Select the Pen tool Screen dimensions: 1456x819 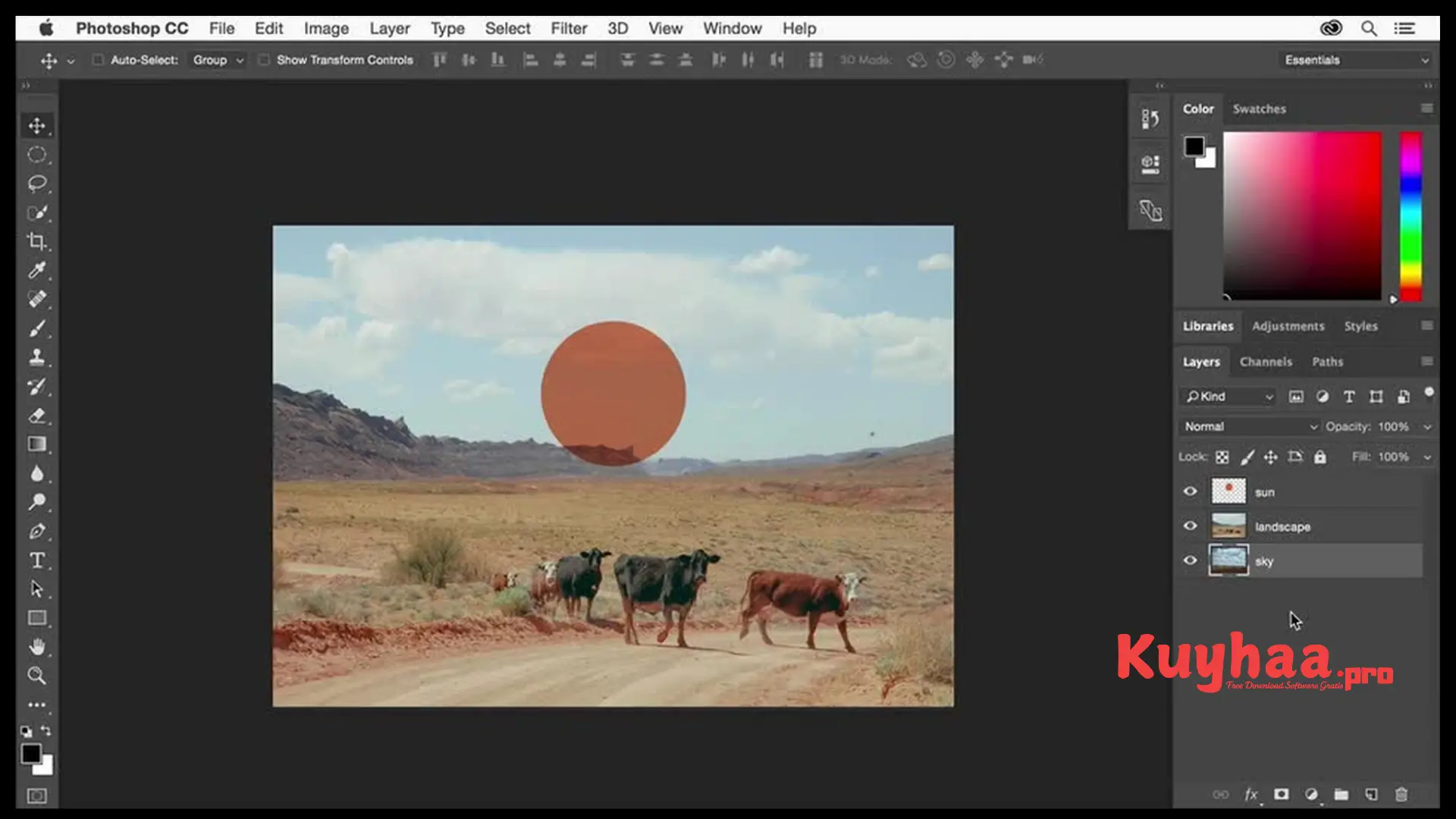tap(36, 532)
